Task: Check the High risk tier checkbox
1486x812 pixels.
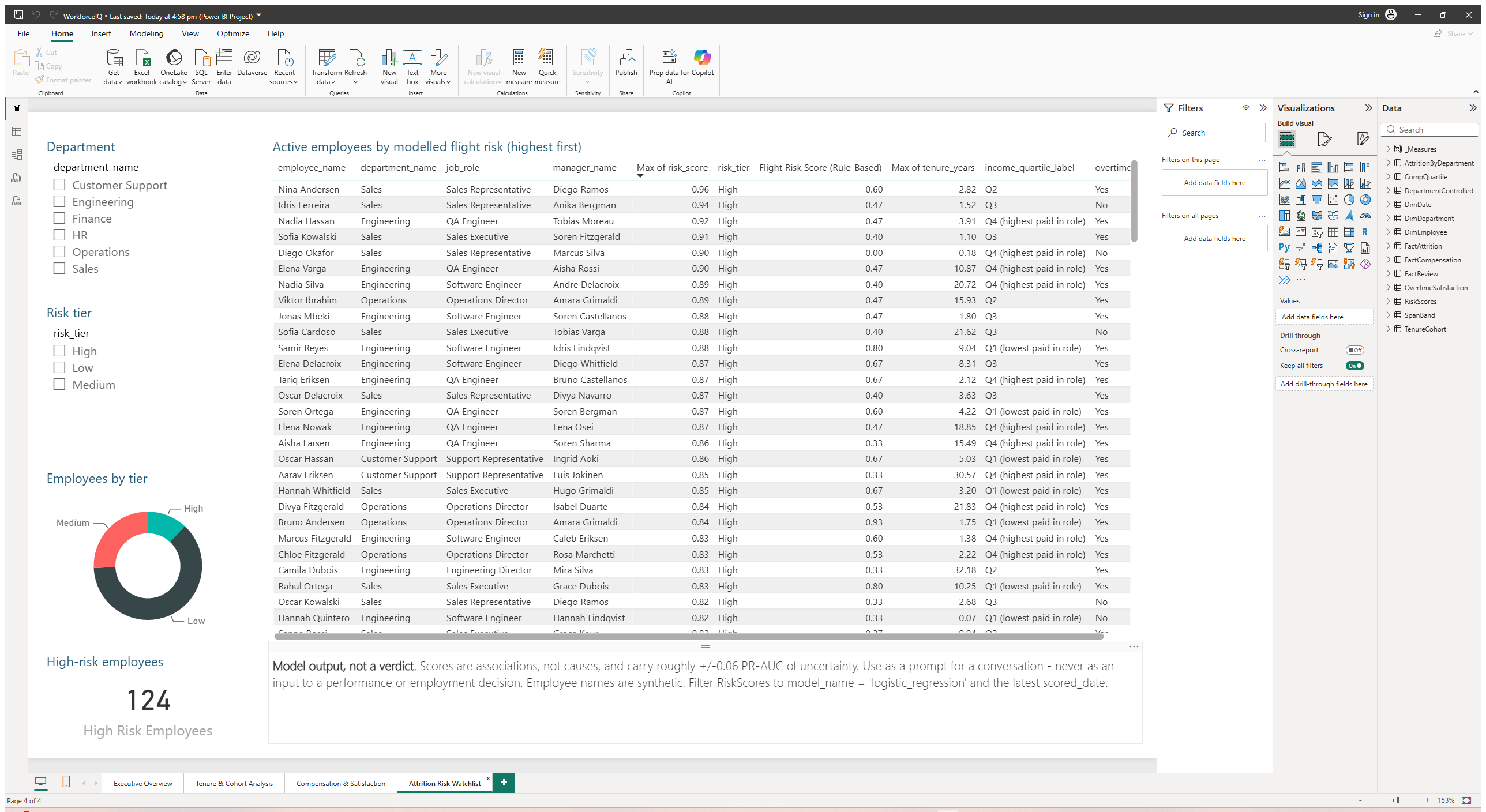Action: click(59, 351)
